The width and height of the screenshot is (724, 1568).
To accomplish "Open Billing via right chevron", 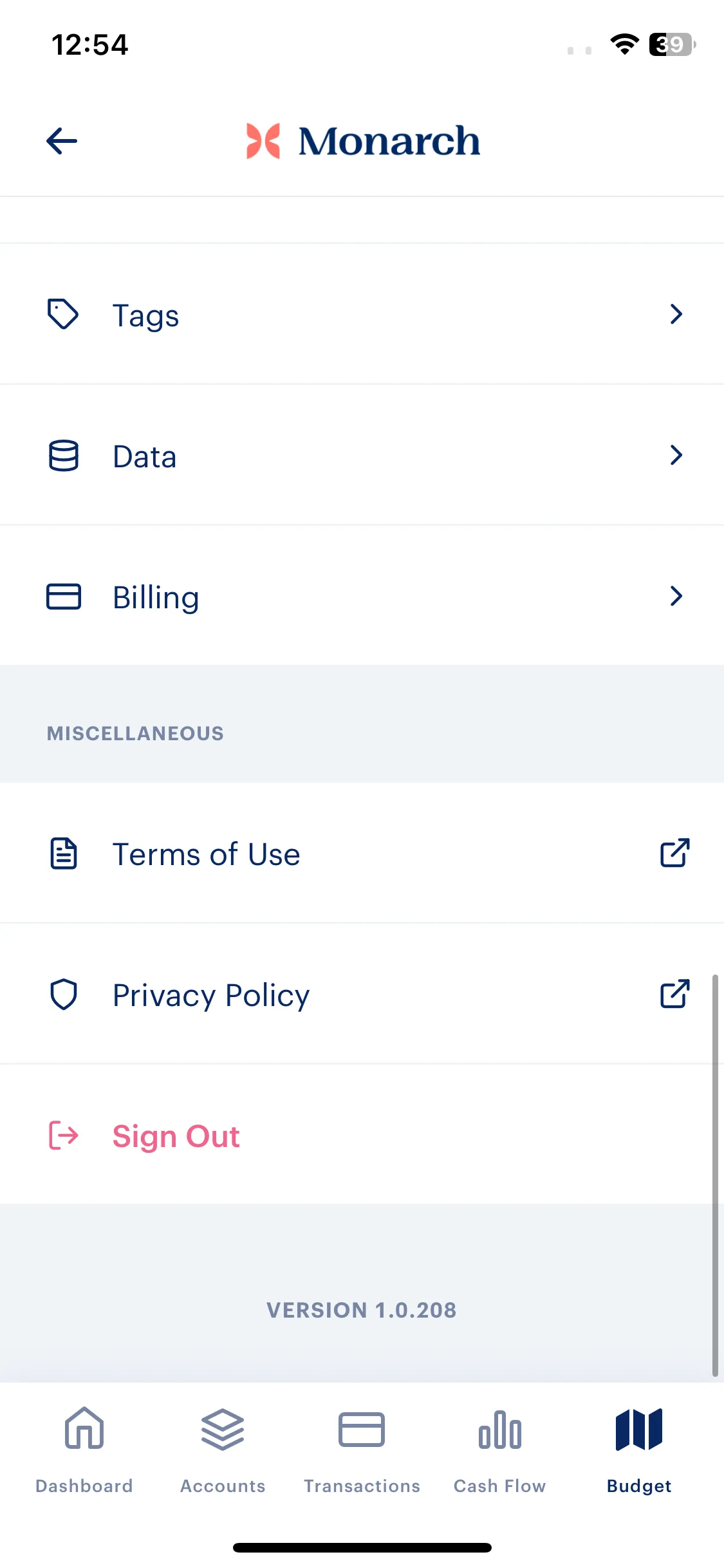I will click(x=676, y=596).
